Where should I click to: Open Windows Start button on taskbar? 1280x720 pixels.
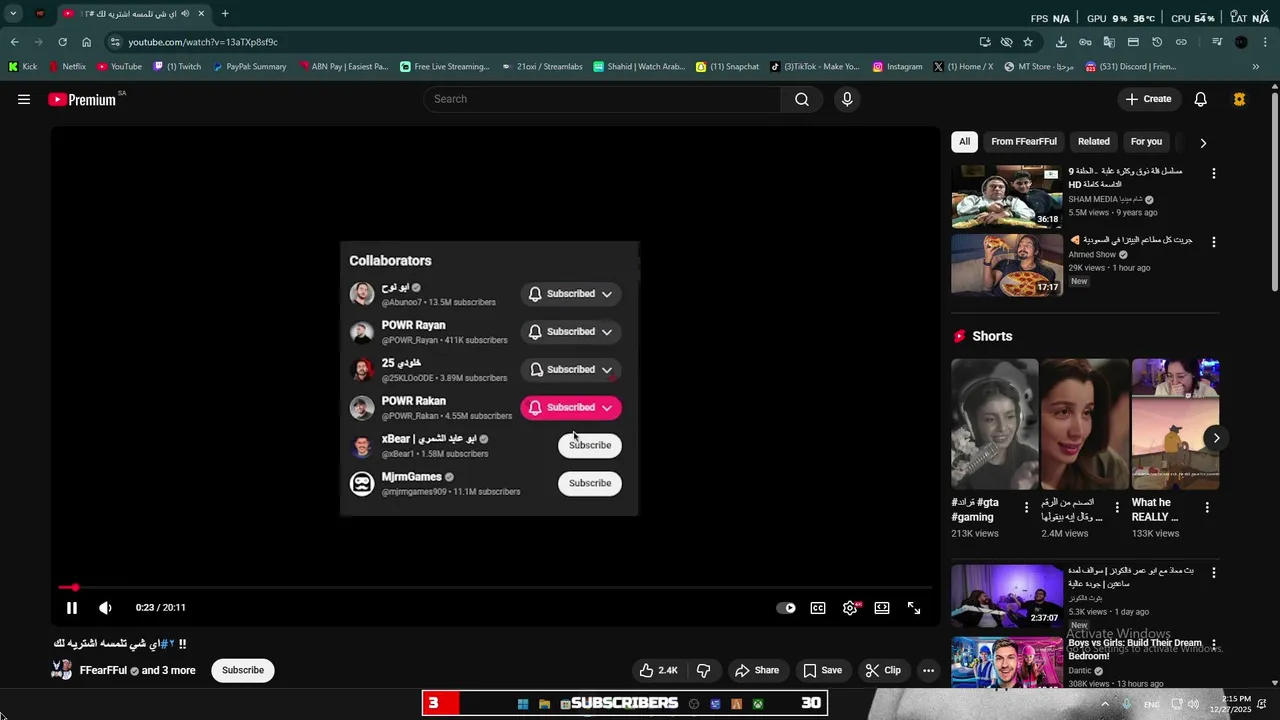click(x=523, y=704)
